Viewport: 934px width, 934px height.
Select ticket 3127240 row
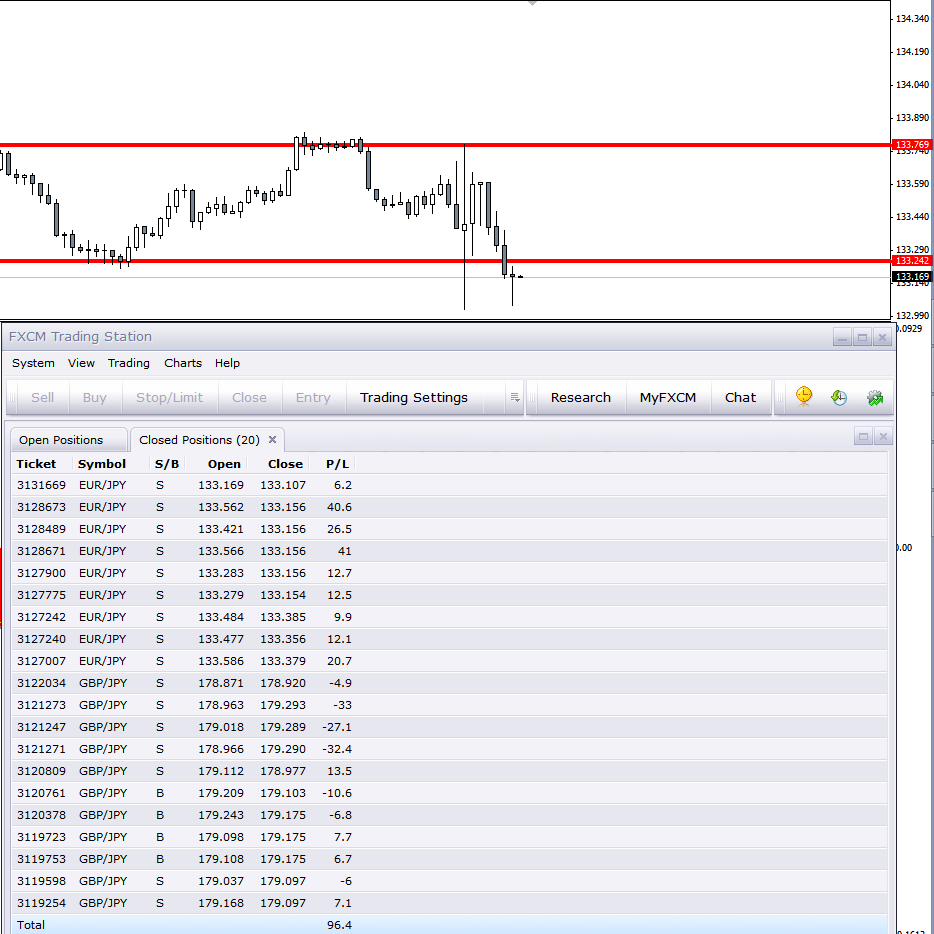449,639
